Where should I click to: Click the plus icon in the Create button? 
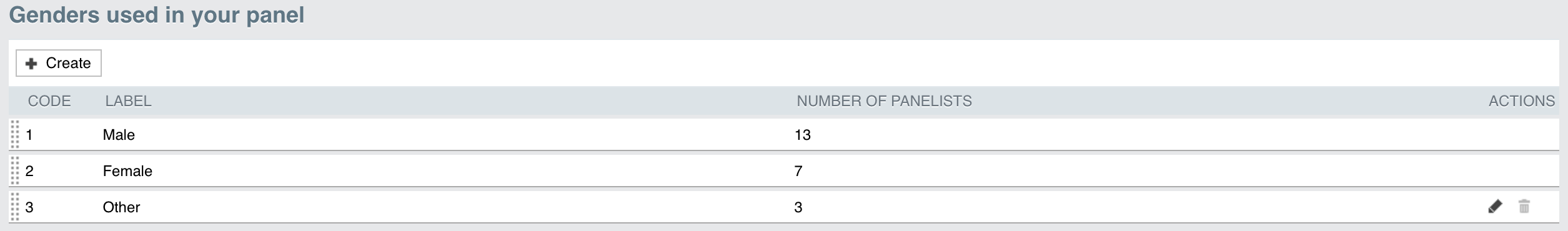tap(31, 64)
